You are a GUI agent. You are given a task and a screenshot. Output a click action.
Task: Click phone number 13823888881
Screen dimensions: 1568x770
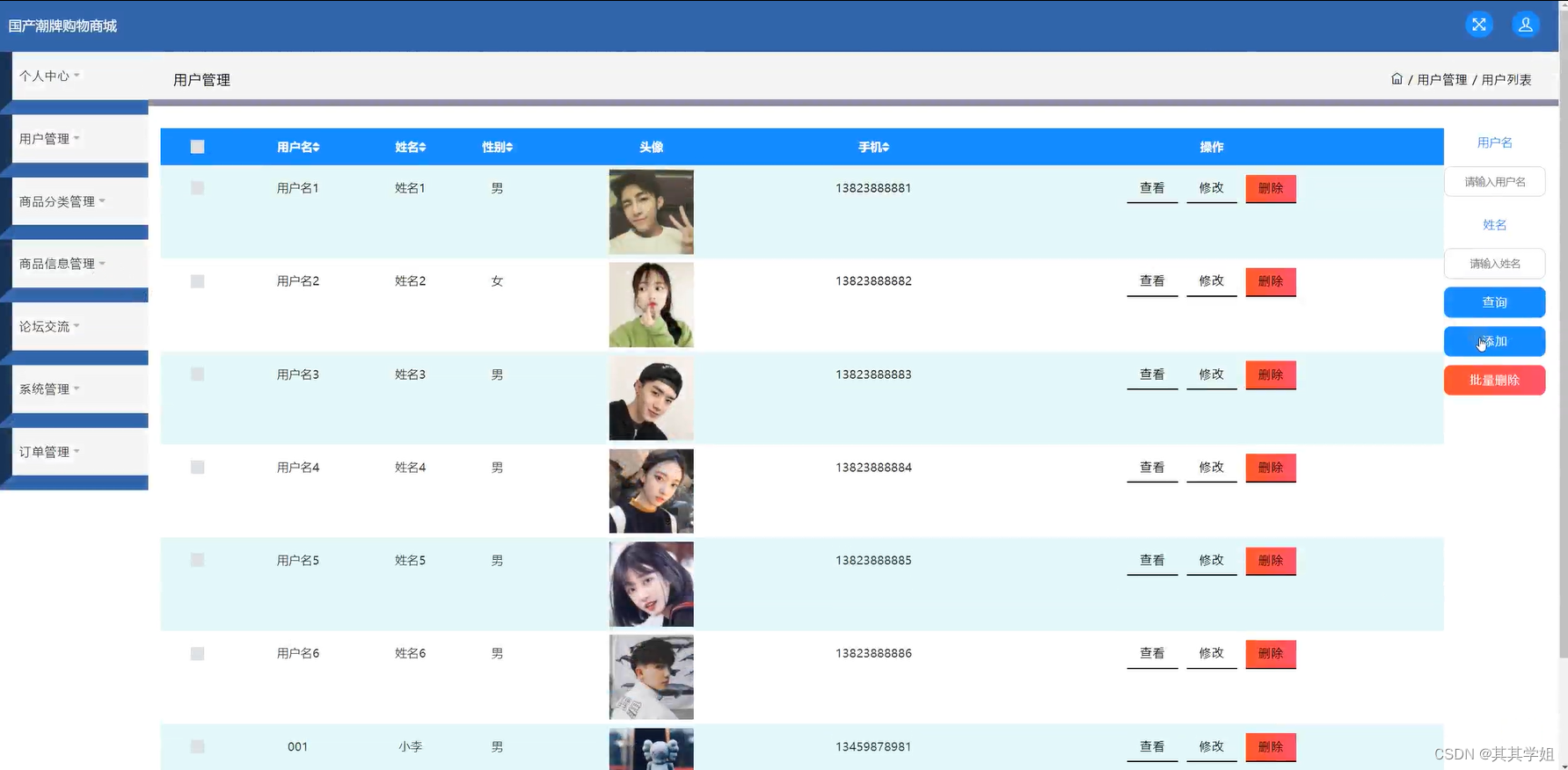coord(873,188)
